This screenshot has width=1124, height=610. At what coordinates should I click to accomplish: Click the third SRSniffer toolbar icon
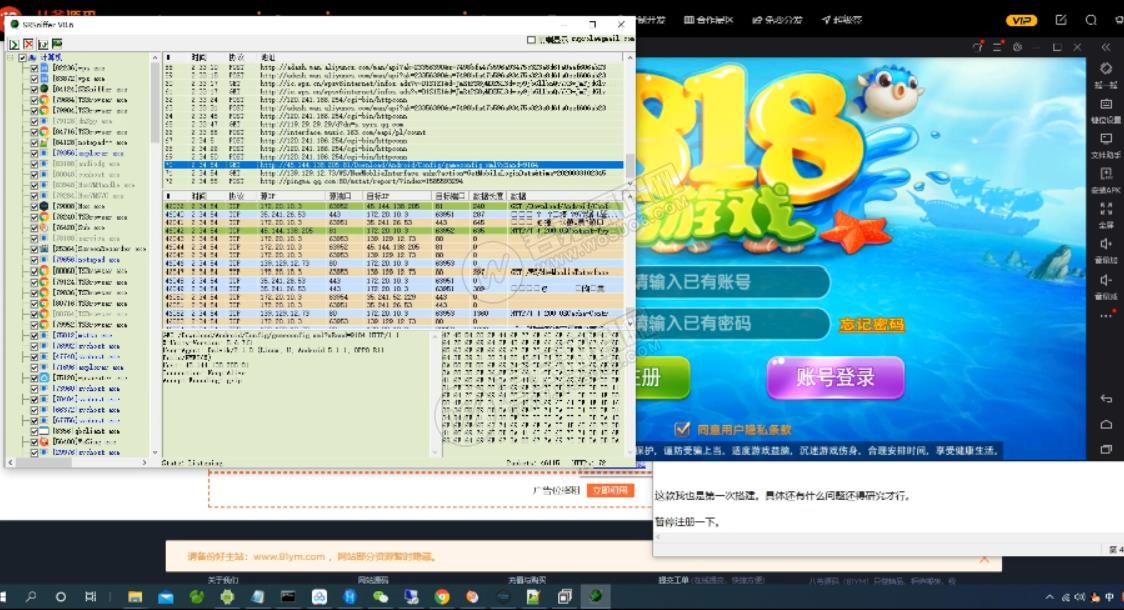(42, 44)
